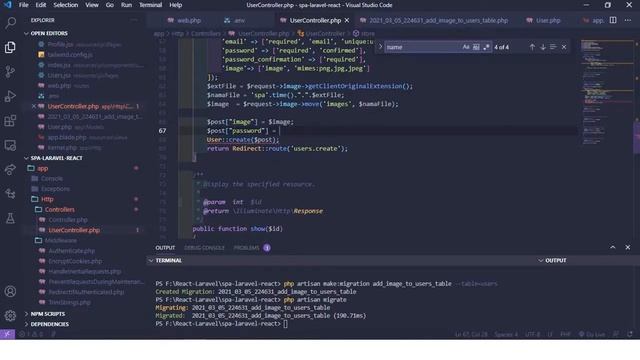Open tailwind.config.js in Open Editors

point(70,54)
